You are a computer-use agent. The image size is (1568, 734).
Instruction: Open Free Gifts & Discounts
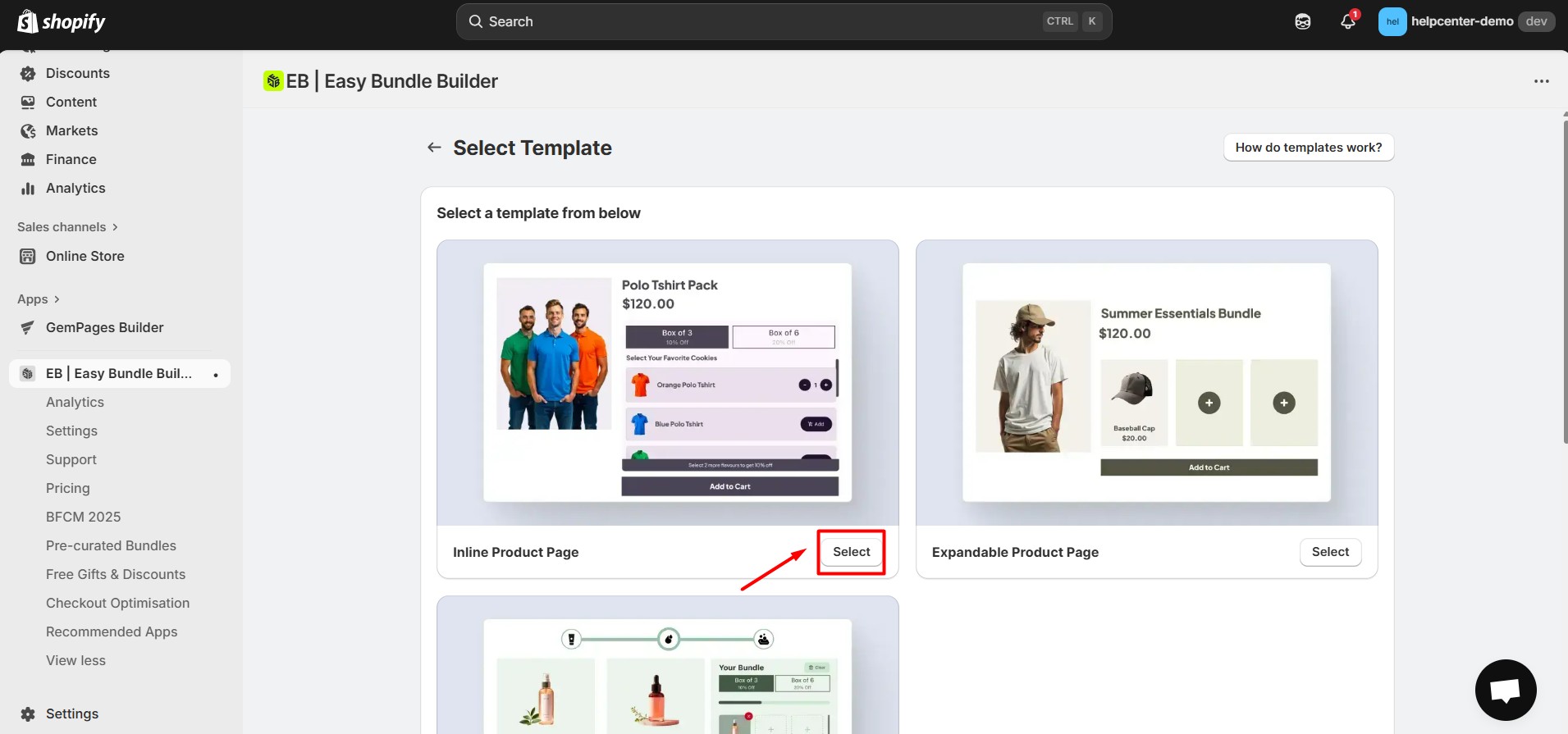(116, 575)
